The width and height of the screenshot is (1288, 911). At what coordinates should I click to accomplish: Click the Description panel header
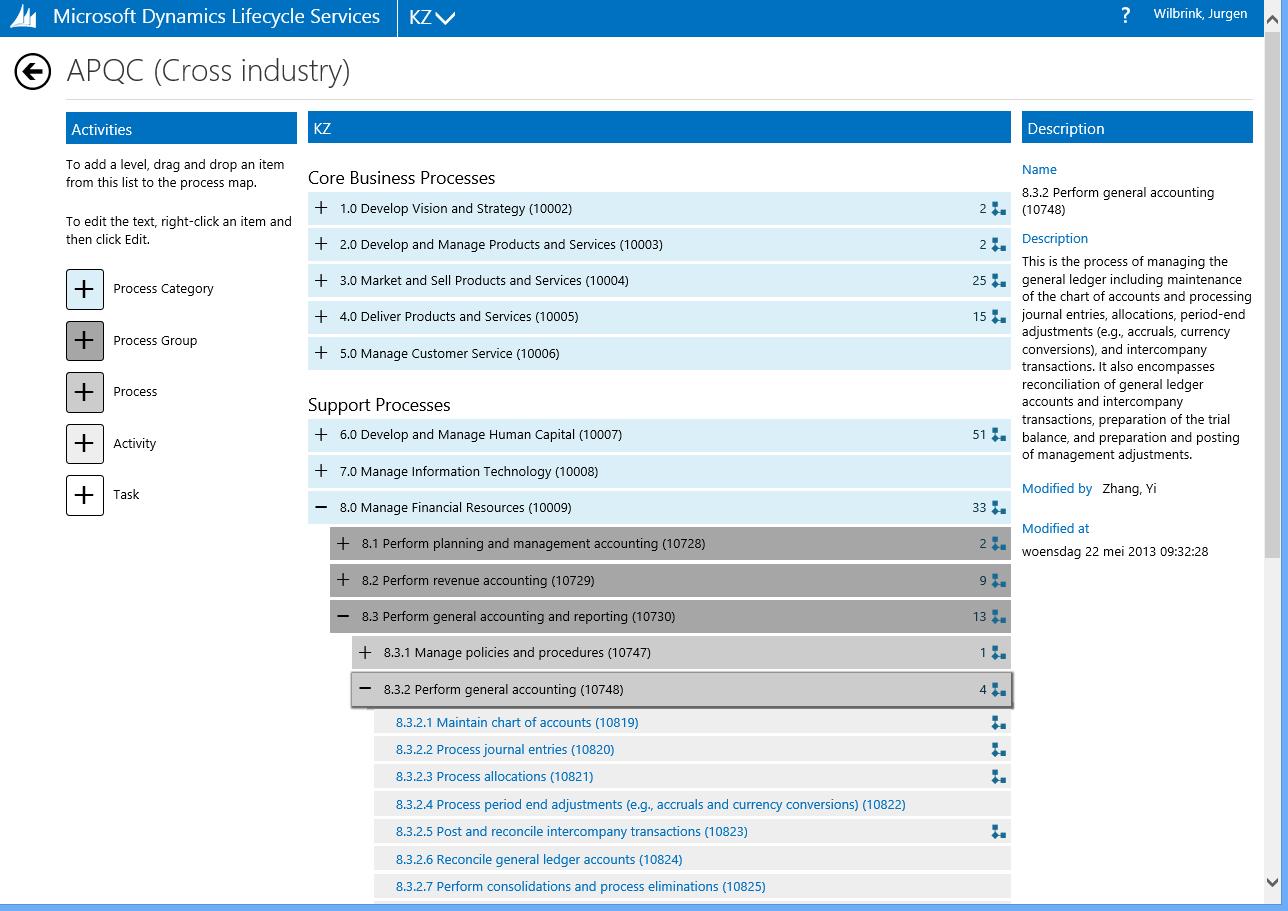[1137, 128]
